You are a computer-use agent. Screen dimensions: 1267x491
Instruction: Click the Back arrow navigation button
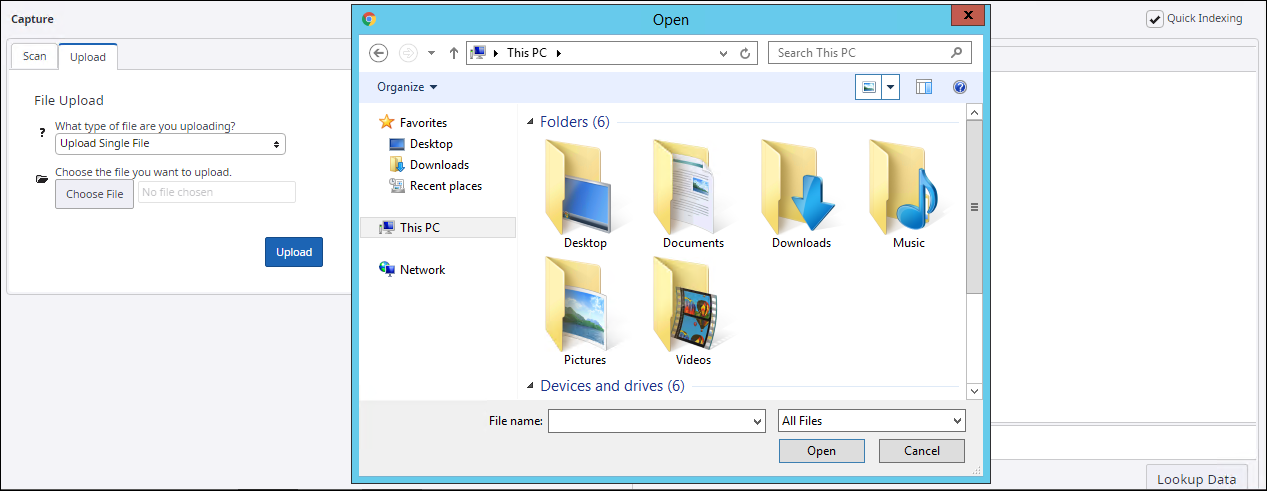pyautogui.click(x=378, y=53)
